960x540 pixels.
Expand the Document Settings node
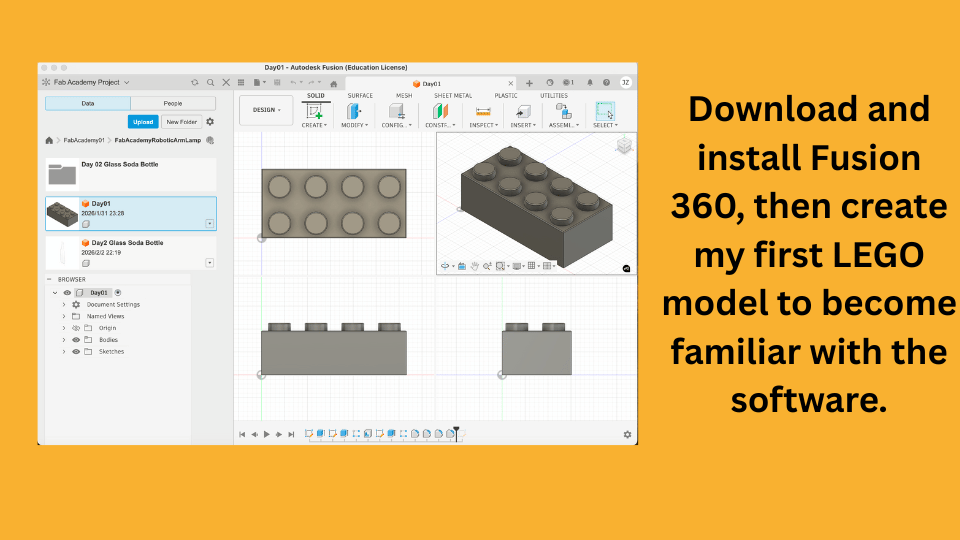[64, 304]
